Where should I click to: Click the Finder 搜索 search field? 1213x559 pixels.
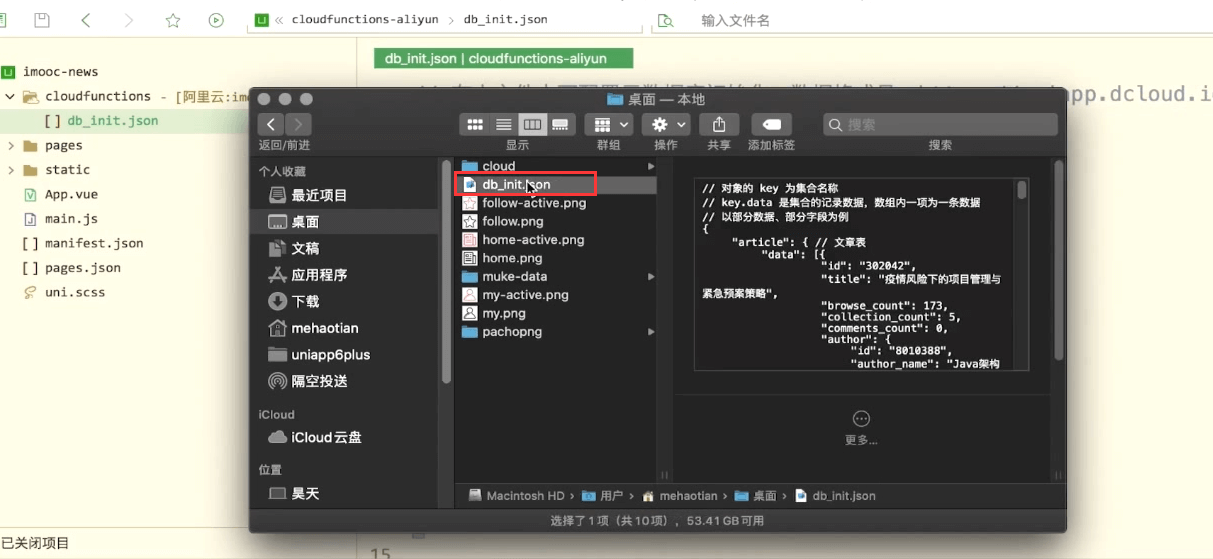point(940,125)
